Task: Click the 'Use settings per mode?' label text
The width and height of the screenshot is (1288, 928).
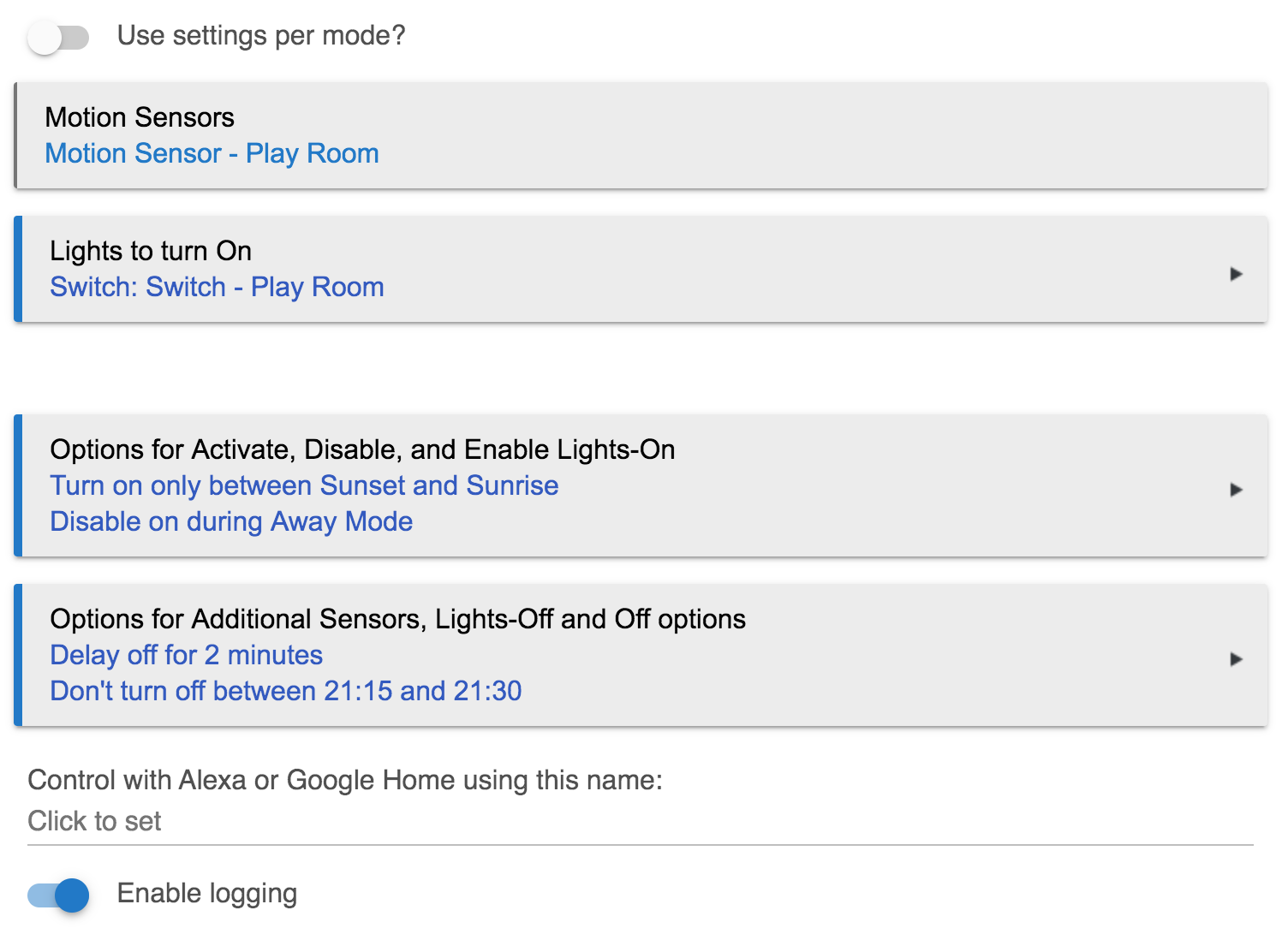Action: [x=260, y=36]
